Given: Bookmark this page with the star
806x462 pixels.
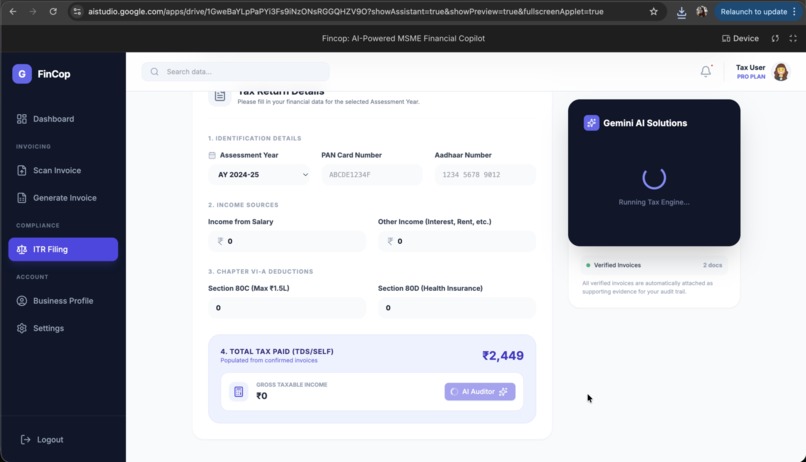Looking at the screenshot, I should tap(653, 11).
